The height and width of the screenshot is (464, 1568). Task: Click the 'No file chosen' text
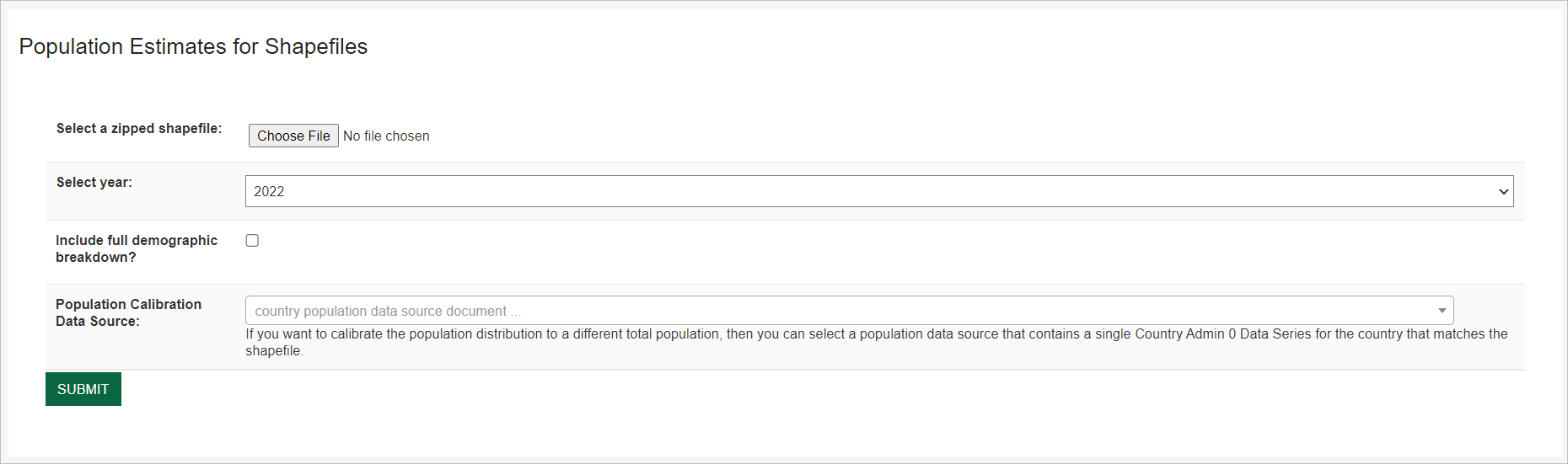(x=386, y=136)
